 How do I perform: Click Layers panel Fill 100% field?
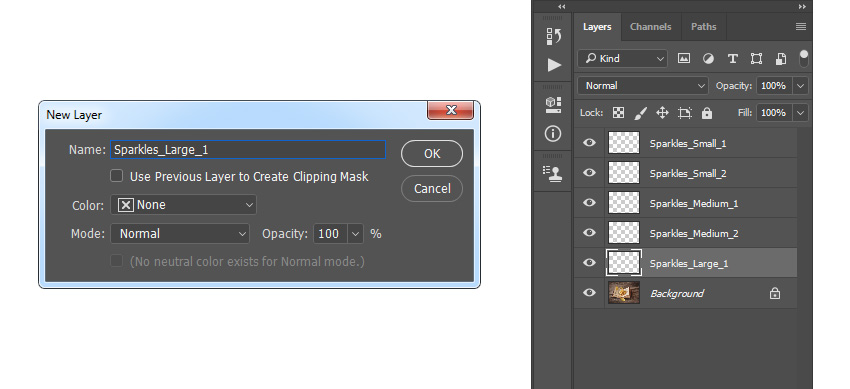click(775, 113)
